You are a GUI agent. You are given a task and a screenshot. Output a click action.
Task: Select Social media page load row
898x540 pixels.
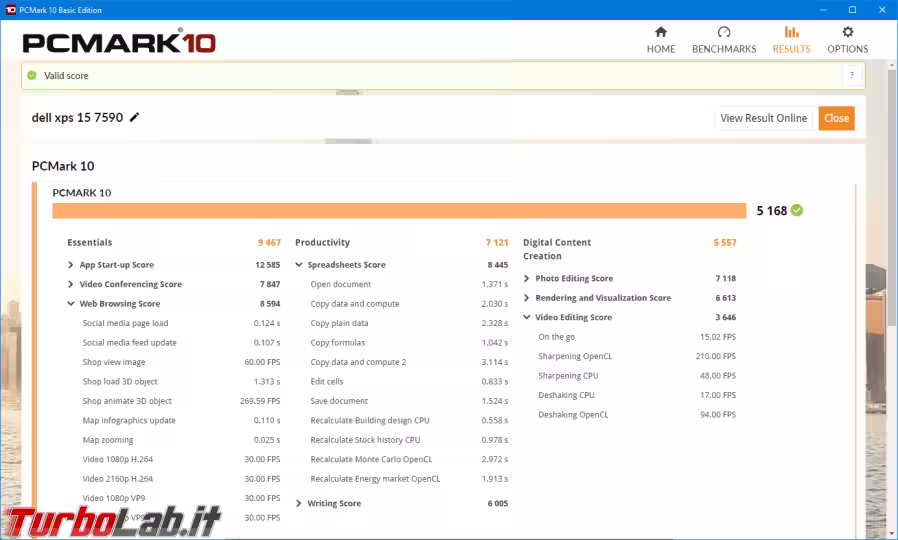(181, 324)
